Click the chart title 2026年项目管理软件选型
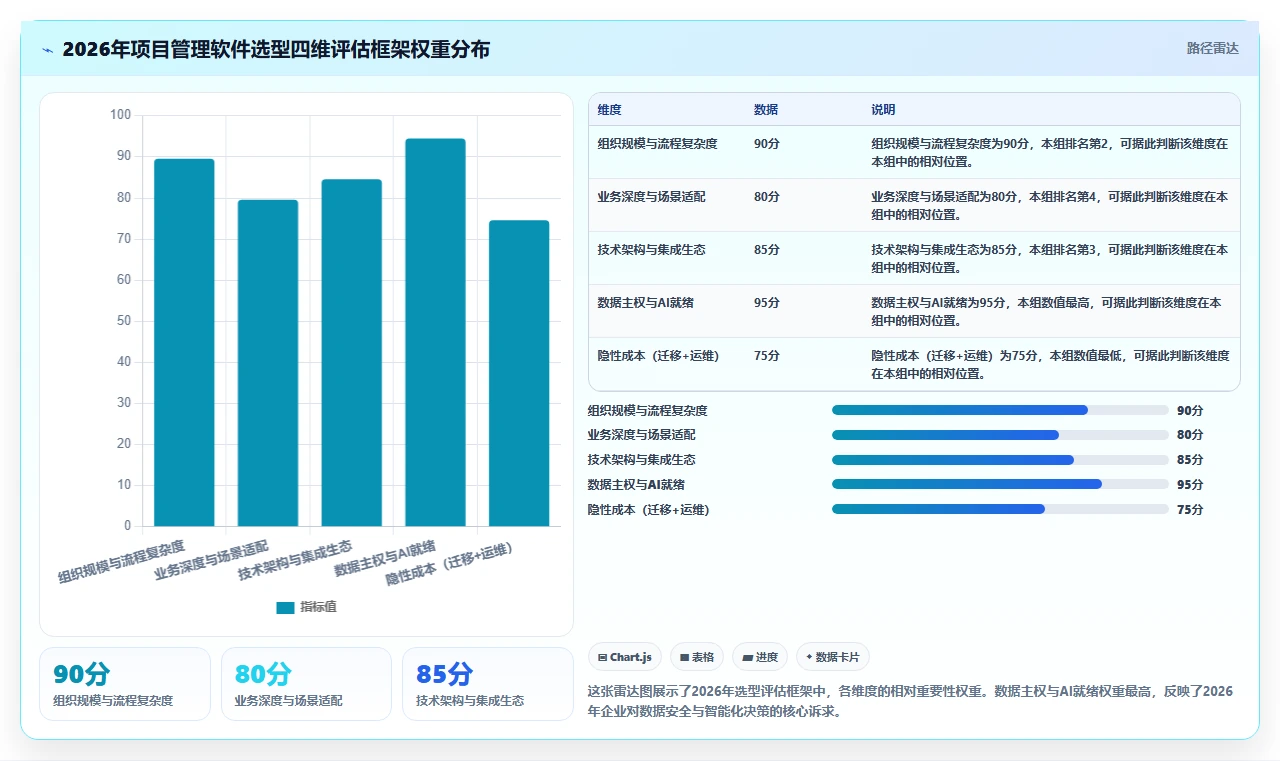Image resolution: width=1280 pixels, height=761 pixels. pos(276,49)
